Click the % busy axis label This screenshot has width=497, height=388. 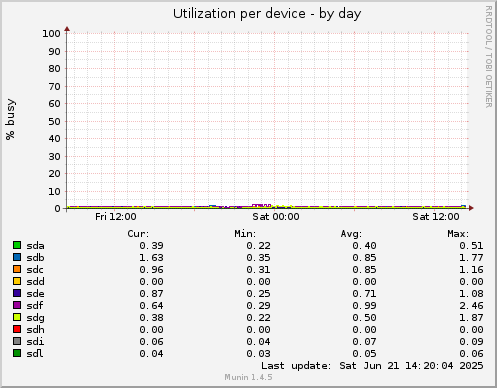pos(10,119)
